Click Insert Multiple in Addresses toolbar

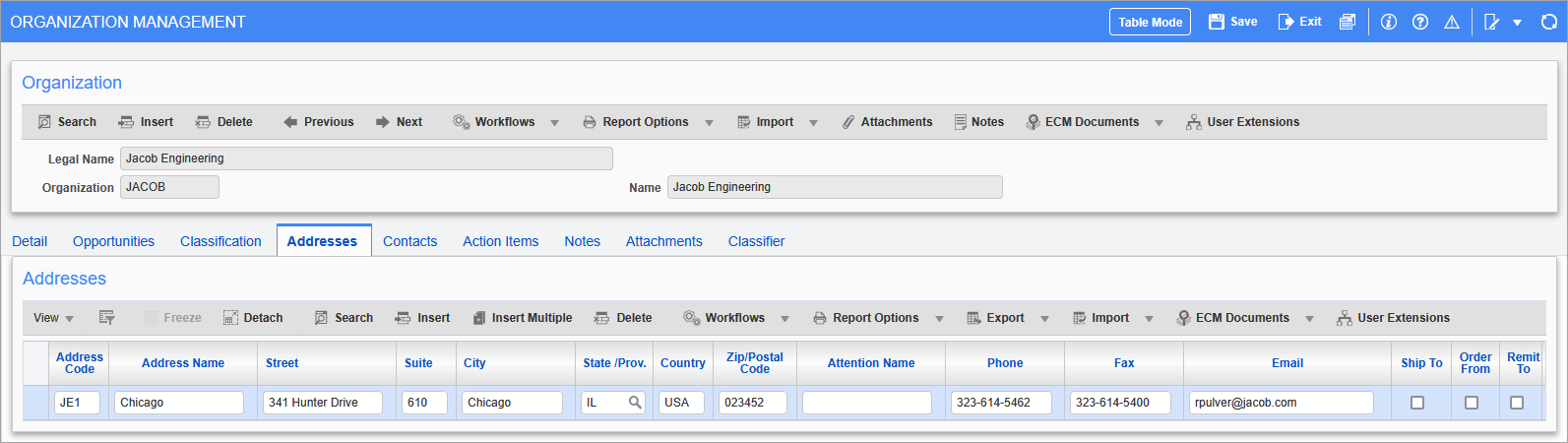tap(522, 318)
